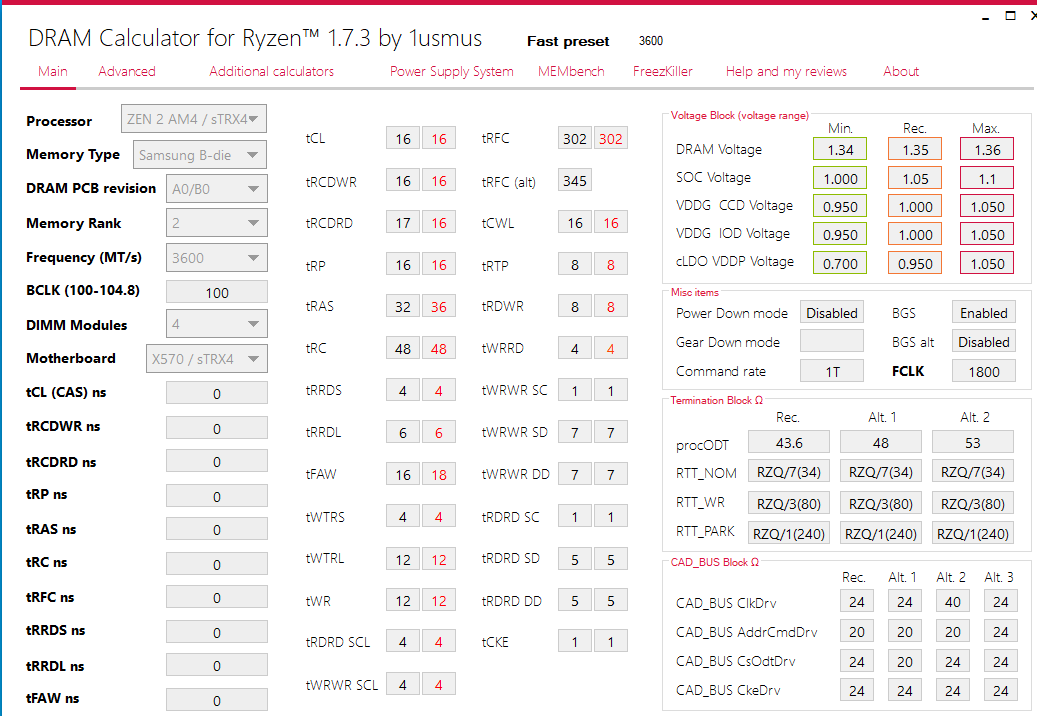The height and width of the screenshot is (716, 1037).
Task: Switch to the Main tab
Action: coord(52,71)
